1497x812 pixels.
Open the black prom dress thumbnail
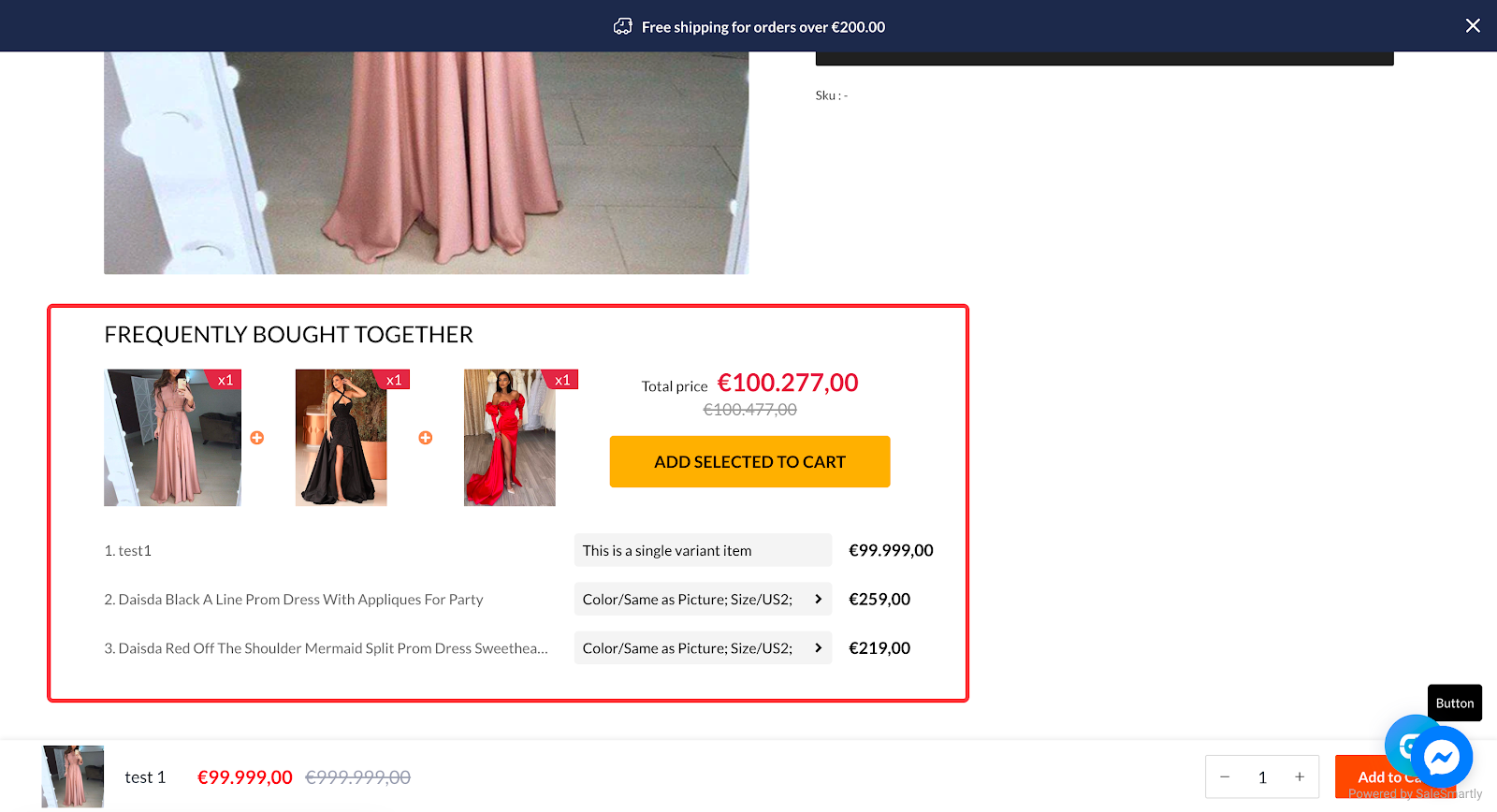(341, 438)
